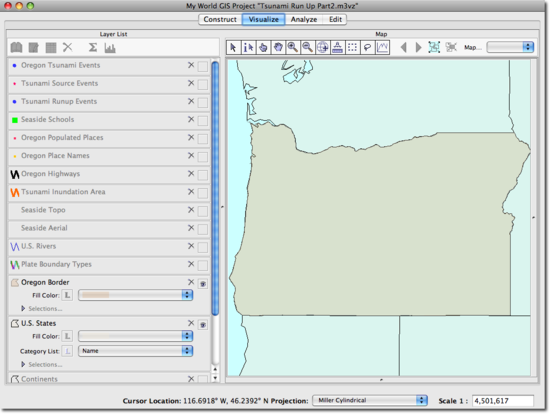Show the Oregon Tsunami Events layer checkbox

[x=203, y=66]
